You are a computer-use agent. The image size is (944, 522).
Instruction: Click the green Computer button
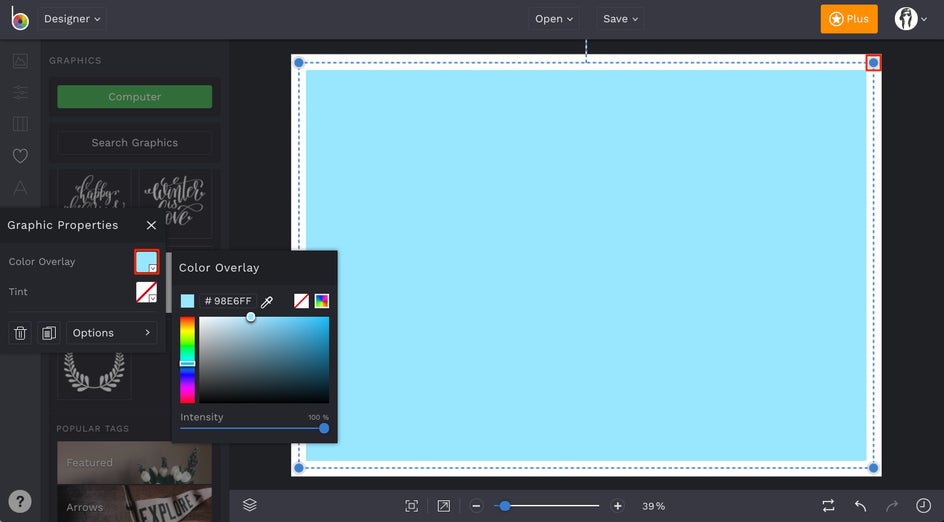[134, 97]
